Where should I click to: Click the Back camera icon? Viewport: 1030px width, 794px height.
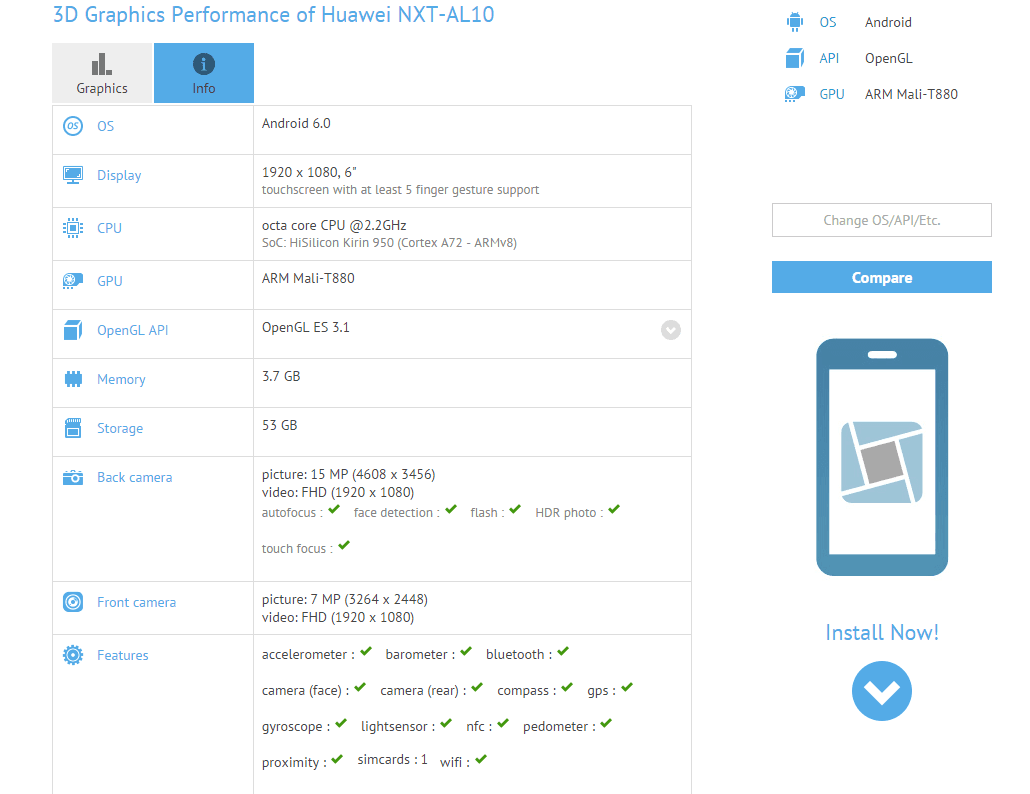click(73, 477)
